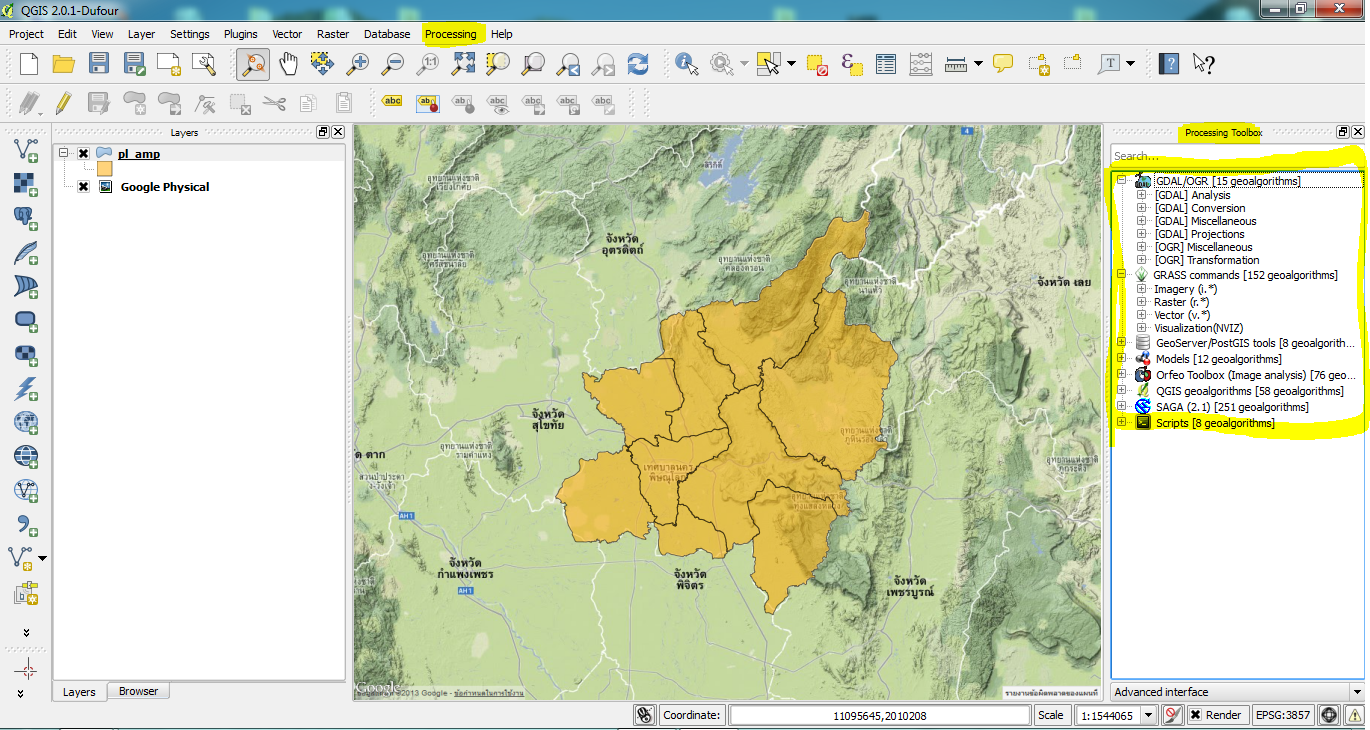Expand the SAGA (2.1) geoalgorithms group

1122,407
